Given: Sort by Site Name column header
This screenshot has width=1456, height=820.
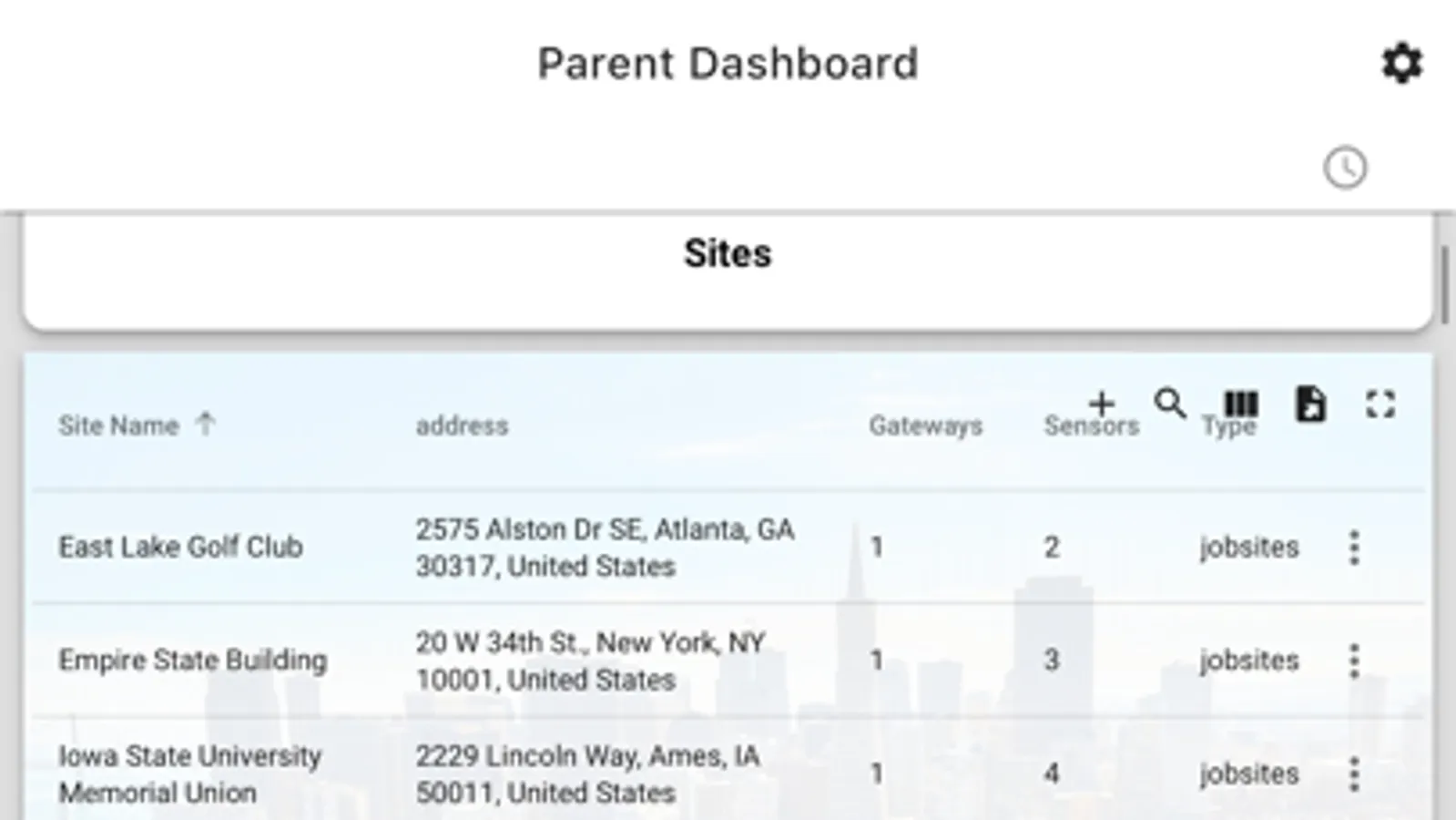Looking at the screenshot, I should [118, 425].
